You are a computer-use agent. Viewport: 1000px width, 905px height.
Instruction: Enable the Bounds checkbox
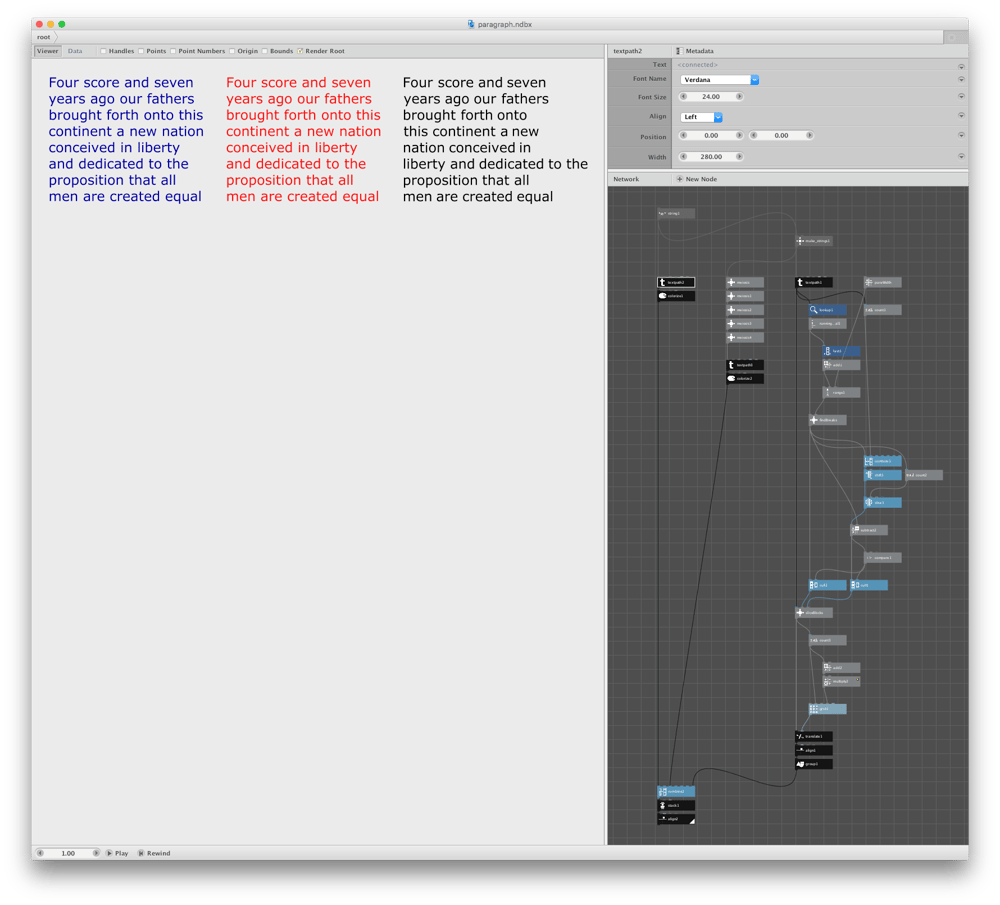(265, 51)
